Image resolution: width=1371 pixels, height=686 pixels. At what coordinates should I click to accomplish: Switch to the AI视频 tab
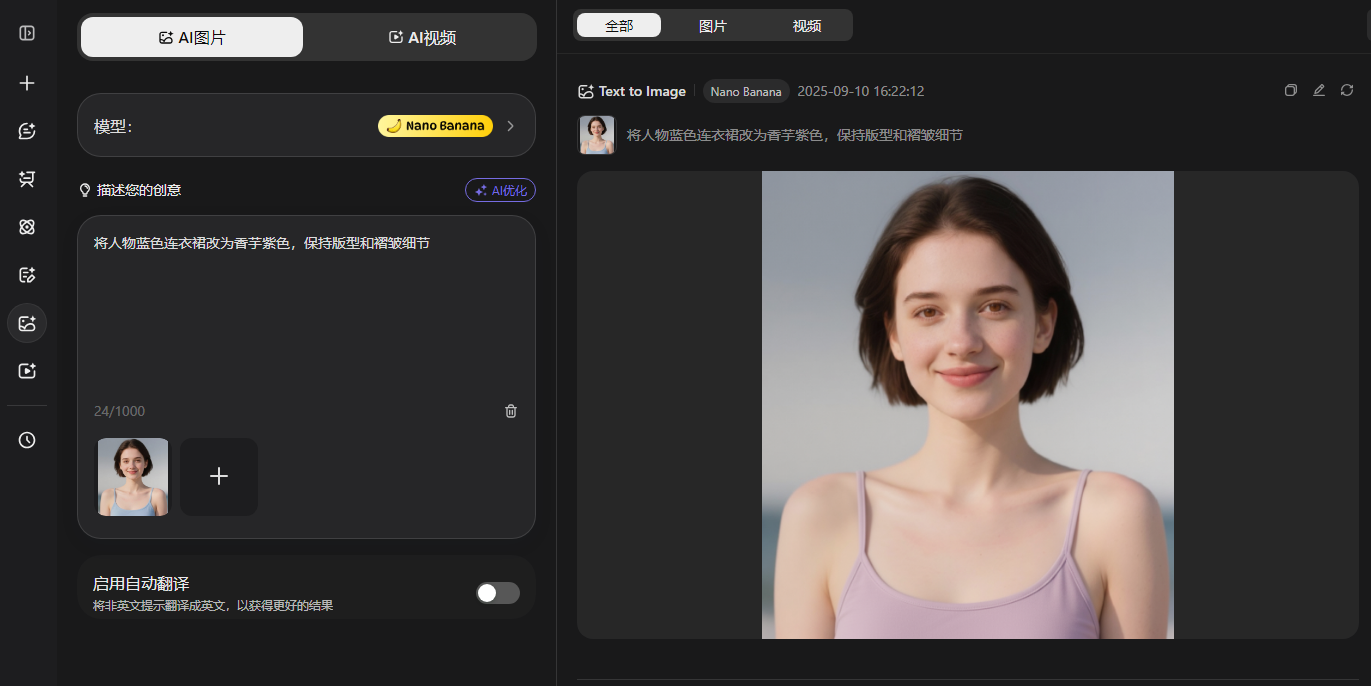point(422,37)
